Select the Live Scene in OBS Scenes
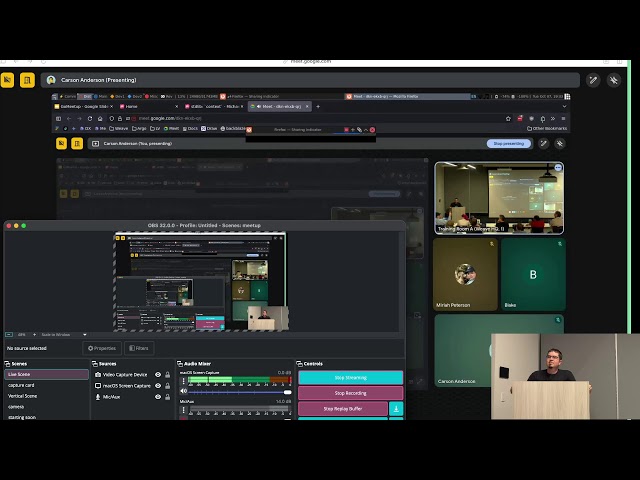The height and width of the screenshot is (480, 640). click(x=46, y=374)
